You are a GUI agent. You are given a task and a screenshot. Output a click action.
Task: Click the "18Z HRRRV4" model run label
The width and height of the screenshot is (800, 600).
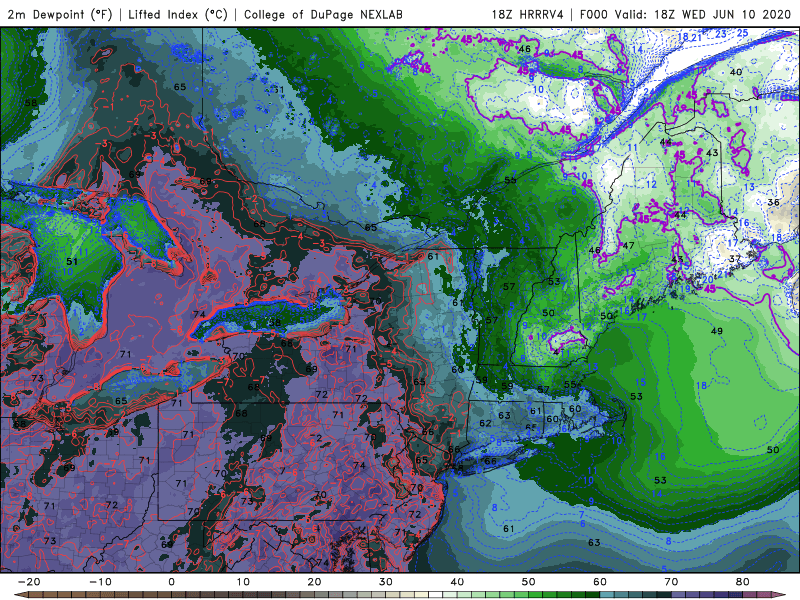point(528,15)
